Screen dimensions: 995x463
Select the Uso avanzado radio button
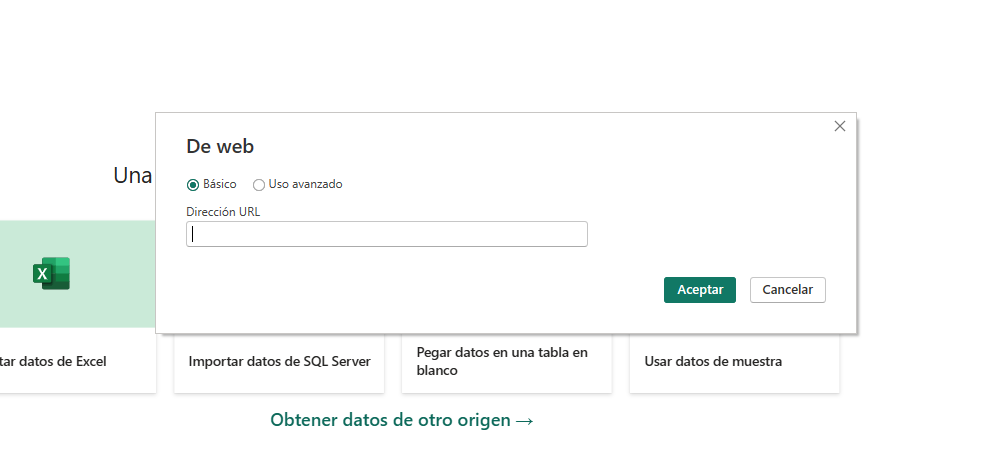(259, 185)
